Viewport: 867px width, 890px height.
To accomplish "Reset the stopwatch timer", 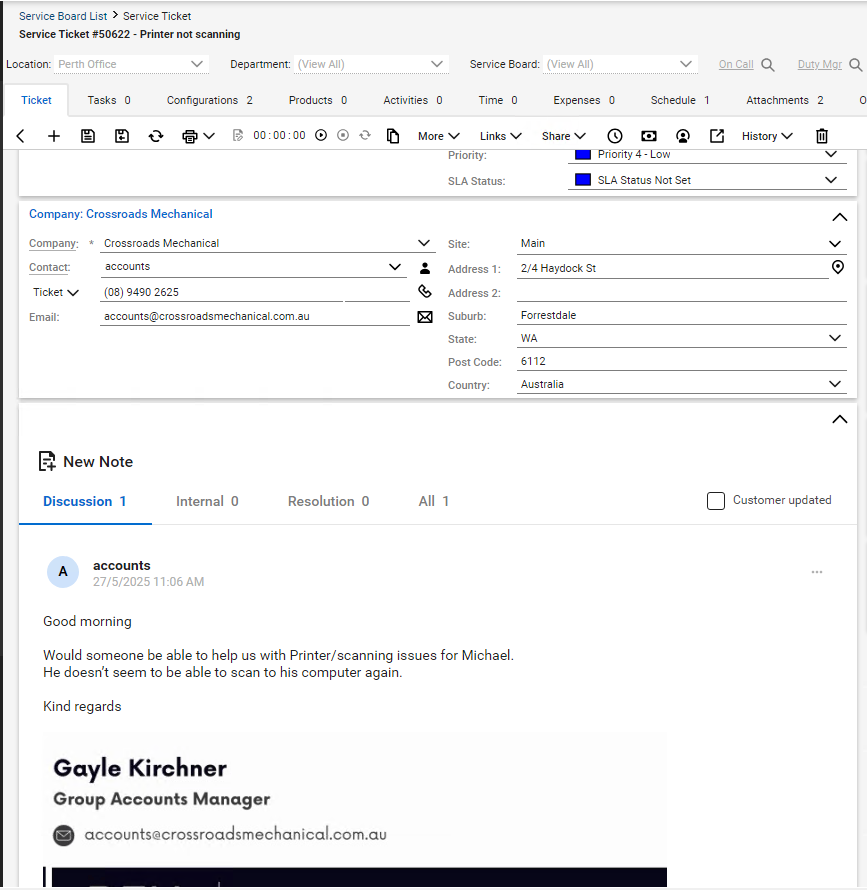I will click(x=365, y=136).
